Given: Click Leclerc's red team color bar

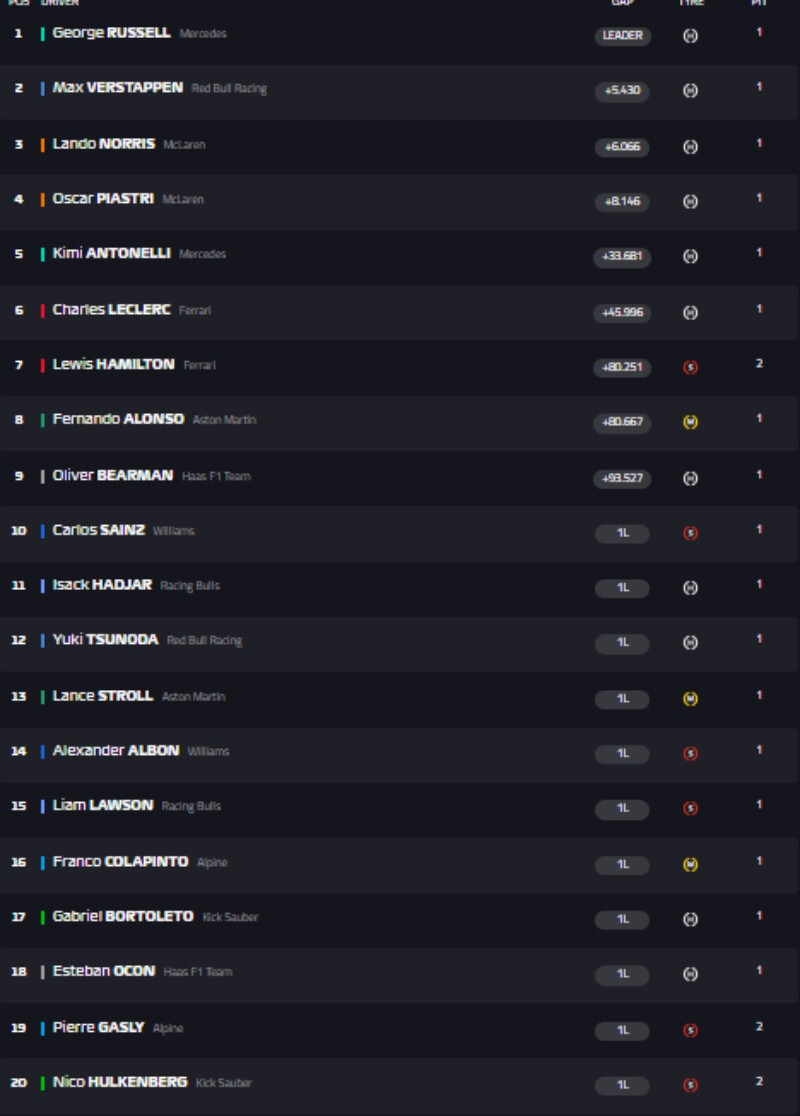Looking at the screenshot, I should (x=42, y=310).
